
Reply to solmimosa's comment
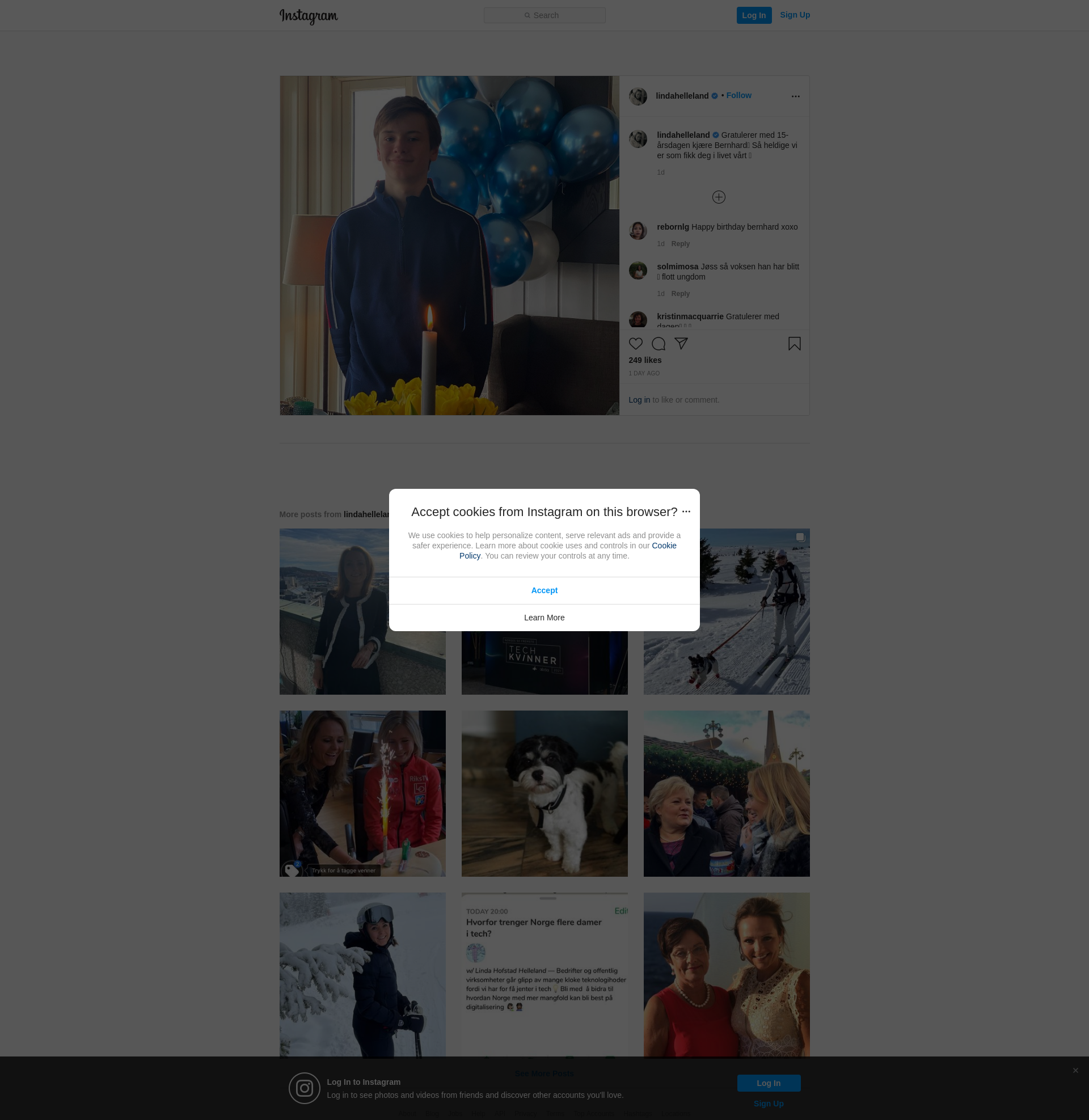tap(680, 293)
